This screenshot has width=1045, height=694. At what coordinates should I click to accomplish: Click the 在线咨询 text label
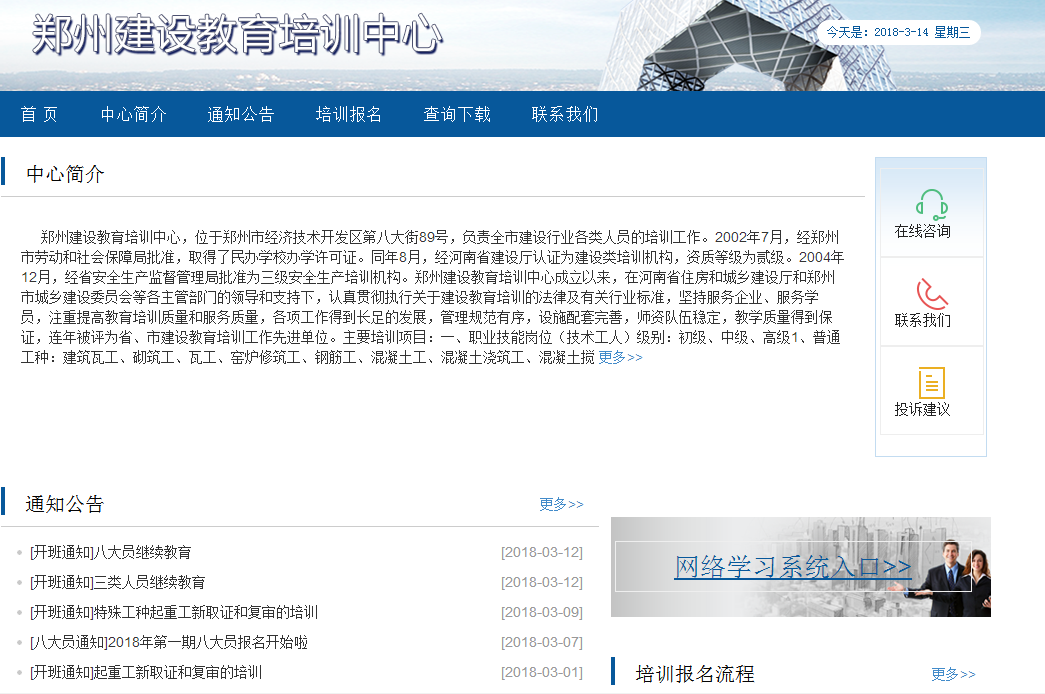click(x=922, y=231)
